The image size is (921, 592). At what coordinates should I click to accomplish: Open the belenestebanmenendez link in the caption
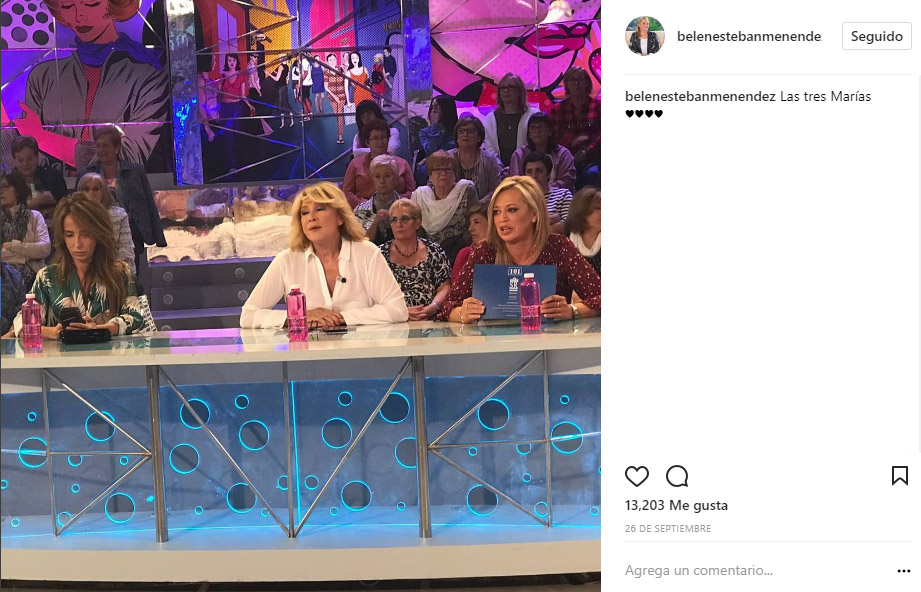[x=700, y=96]
